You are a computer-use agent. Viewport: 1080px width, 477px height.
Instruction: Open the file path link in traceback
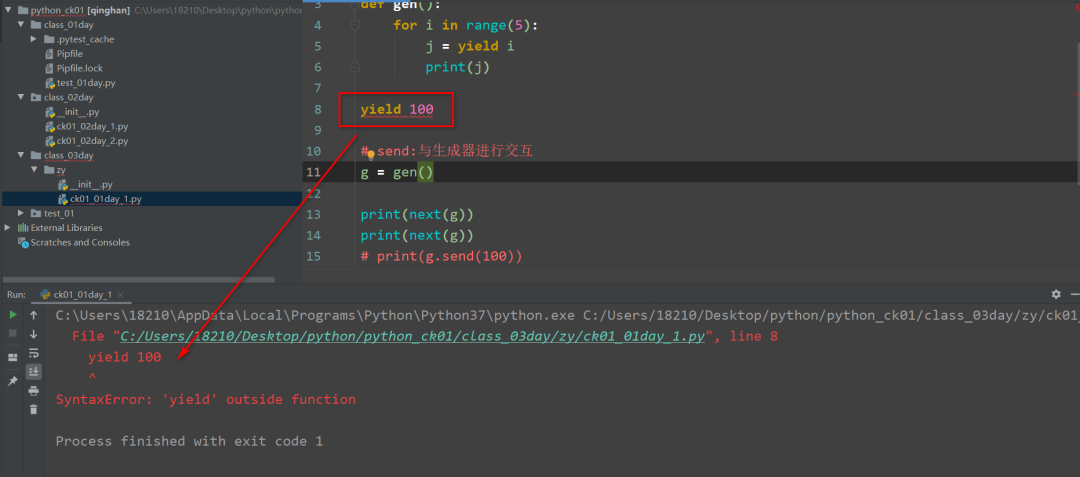414,337
